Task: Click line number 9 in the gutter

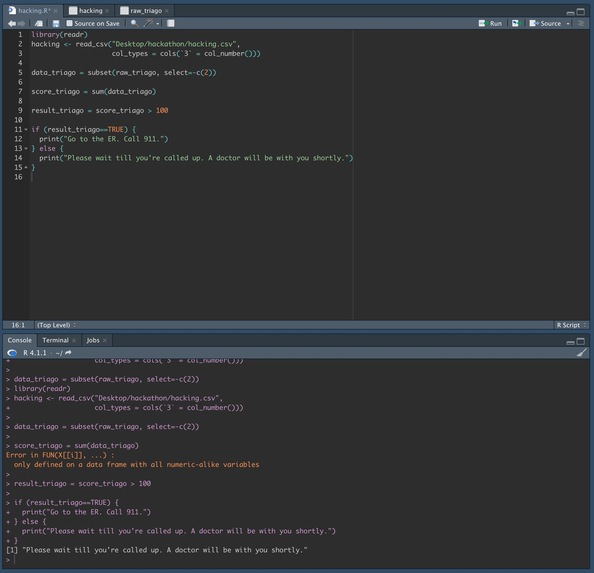Action: pyautogui.click(x=20, y=111)
